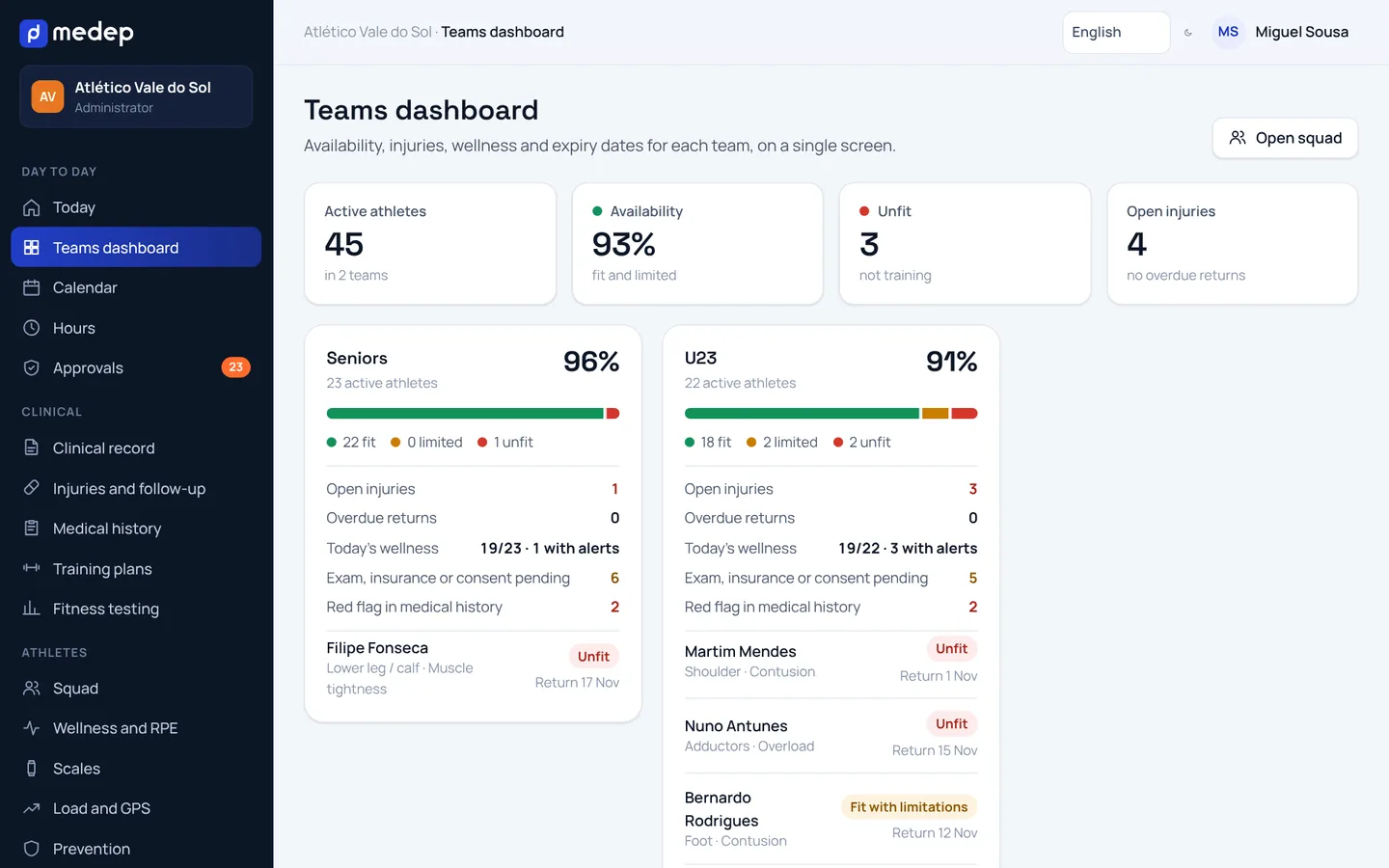Open the Atlético Vale do Sol organization switcher
The image size is (1389, 868).
tap(136, 96)
